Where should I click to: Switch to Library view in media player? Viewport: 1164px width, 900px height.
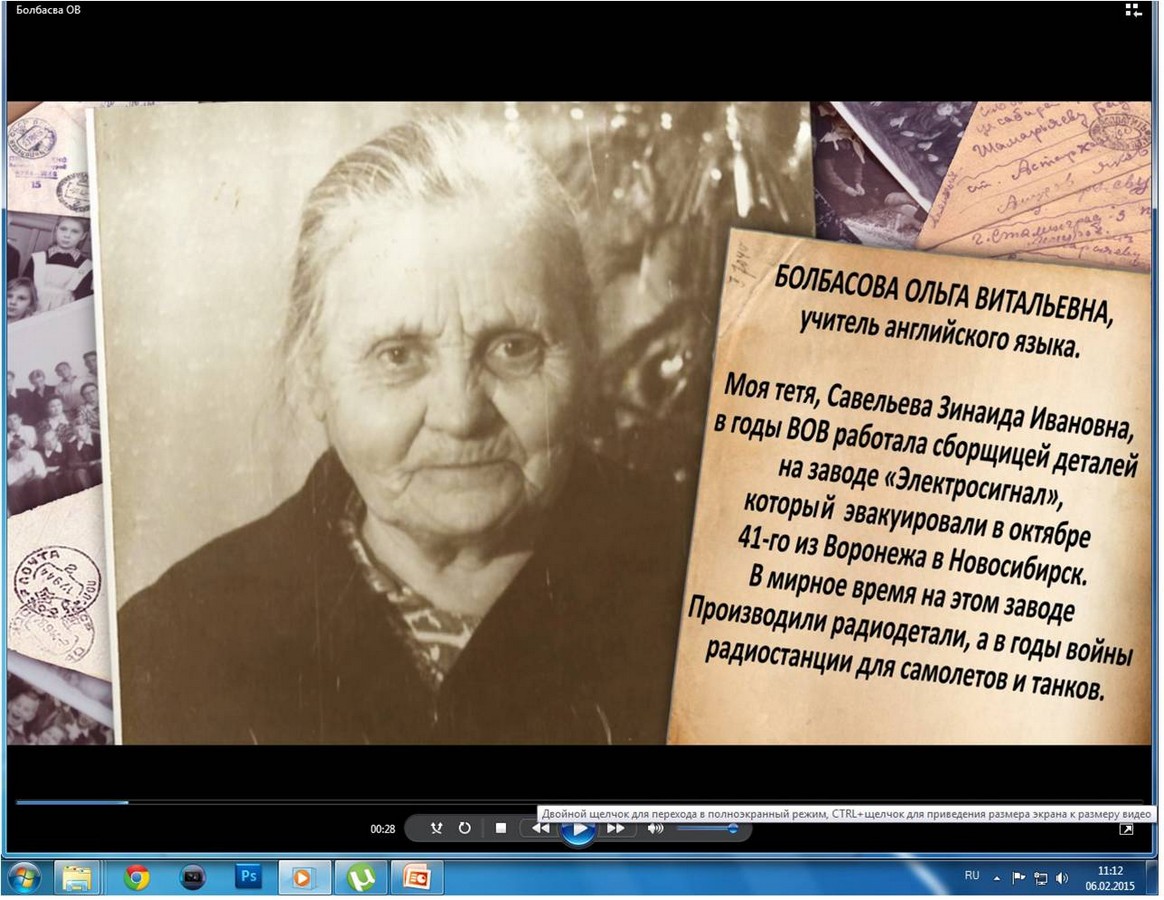coord(1132,11)
